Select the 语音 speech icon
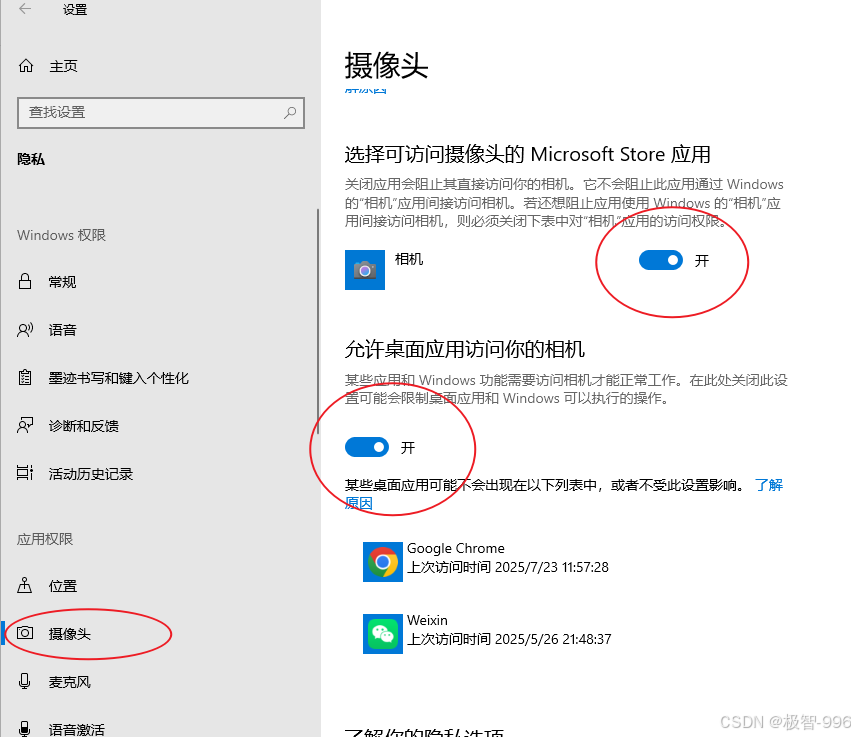 coord(25,330)
